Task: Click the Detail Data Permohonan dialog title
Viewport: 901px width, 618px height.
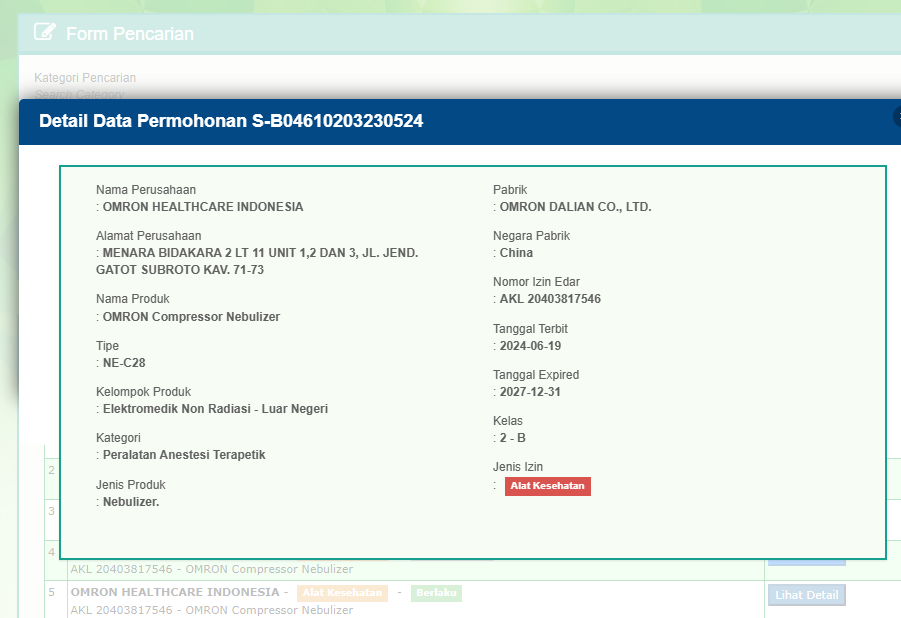Action: [230, 121]
